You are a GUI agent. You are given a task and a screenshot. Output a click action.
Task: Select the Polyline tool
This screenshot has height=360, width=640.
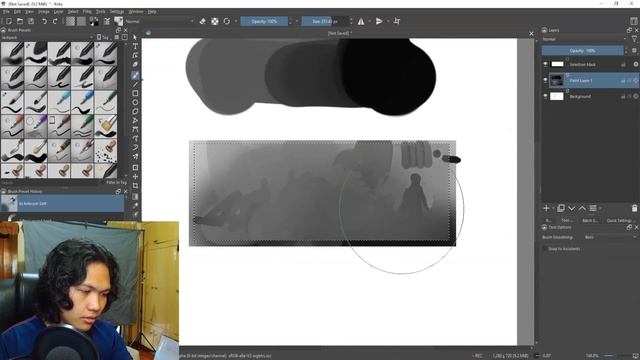[x=135, y=120]
